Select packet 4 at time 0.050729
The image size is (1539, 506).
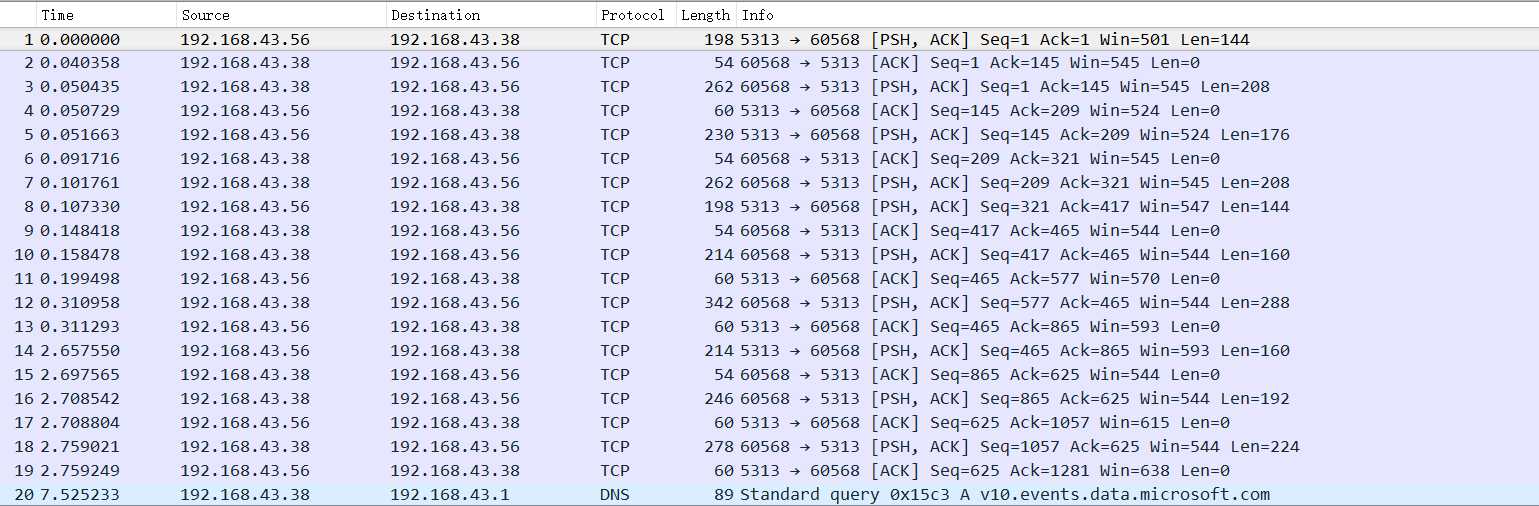769,110
